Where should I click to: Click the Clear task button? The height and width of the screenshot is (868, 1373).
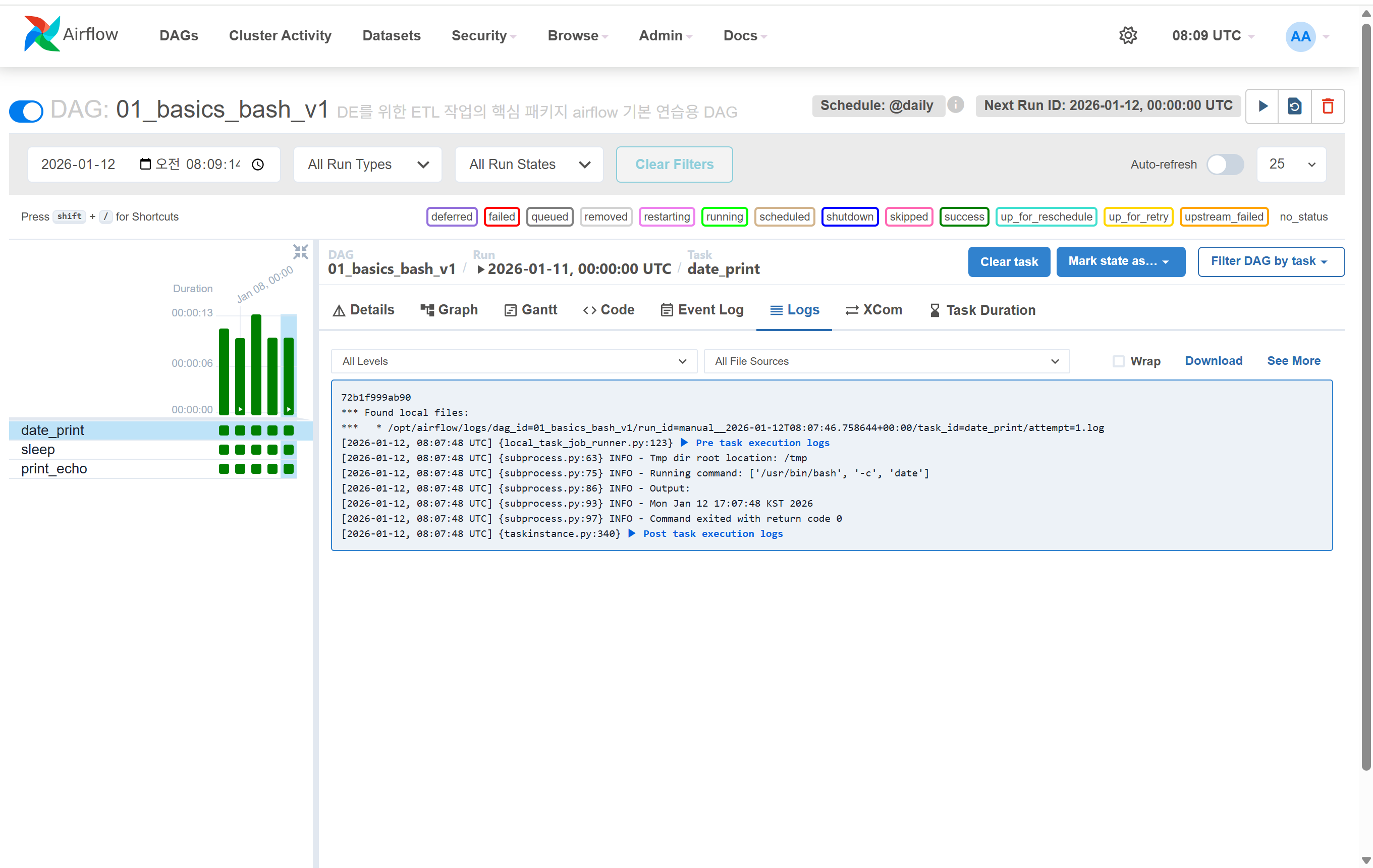click(x=1008, y=262)
